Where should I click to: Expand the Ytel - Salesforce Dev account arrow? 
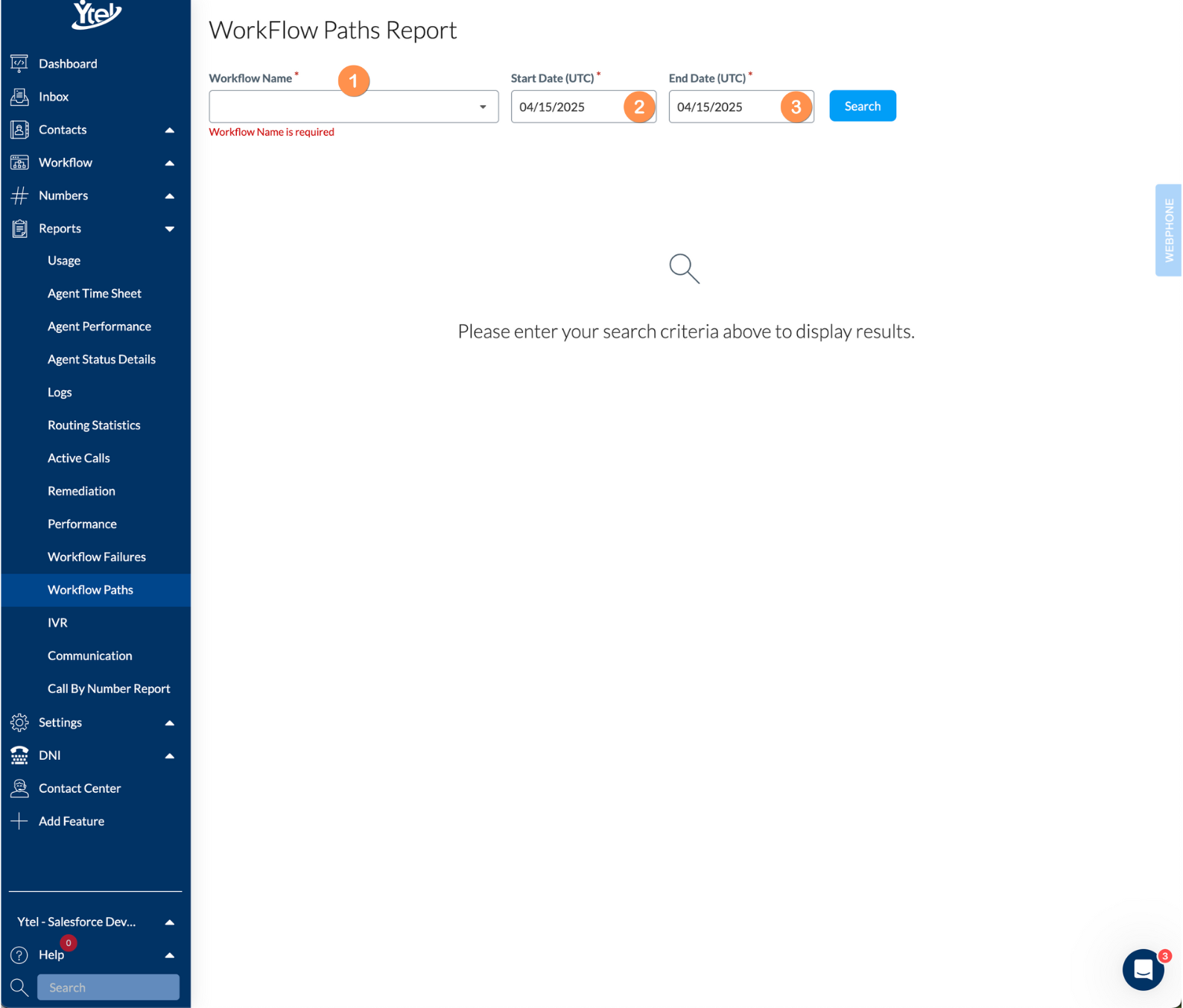tap(170, 922)
